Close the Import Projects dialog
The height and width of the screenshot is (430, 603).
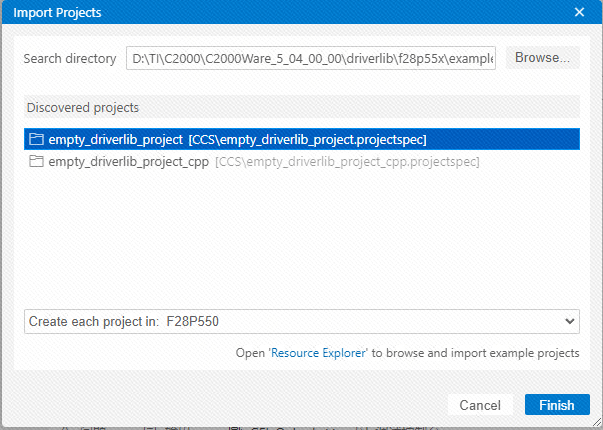tap(579, 12)
